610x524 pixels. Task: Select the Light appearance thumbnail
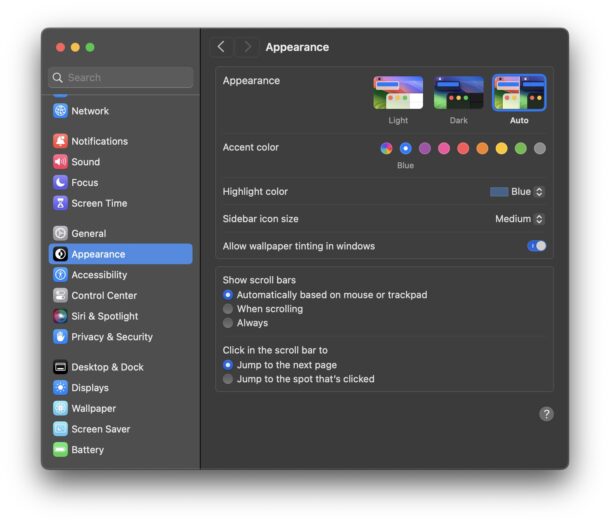click(398, 93)
